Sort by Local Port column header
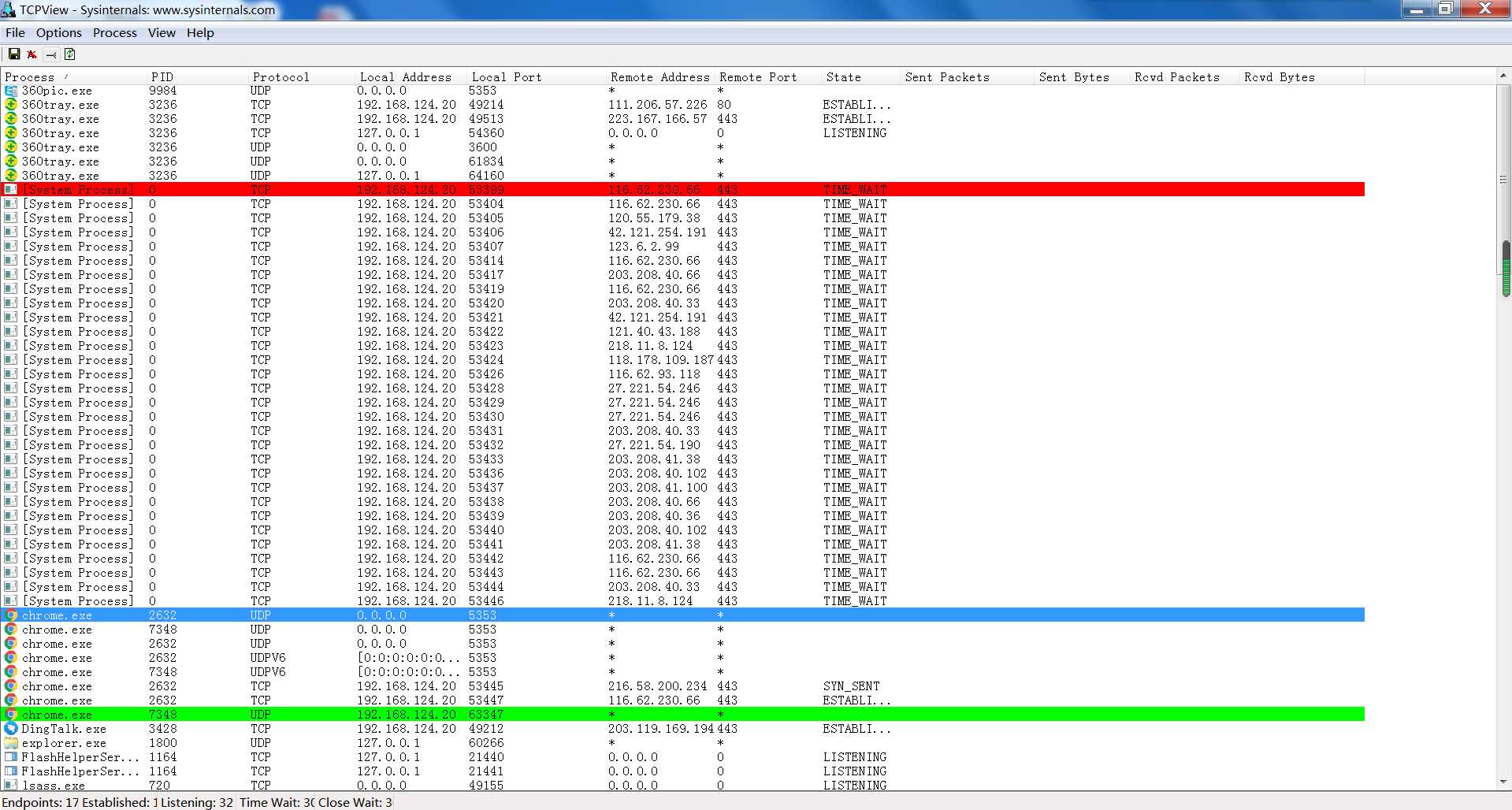The width and height of the screenshot is (1512, 810). (537, 77)
